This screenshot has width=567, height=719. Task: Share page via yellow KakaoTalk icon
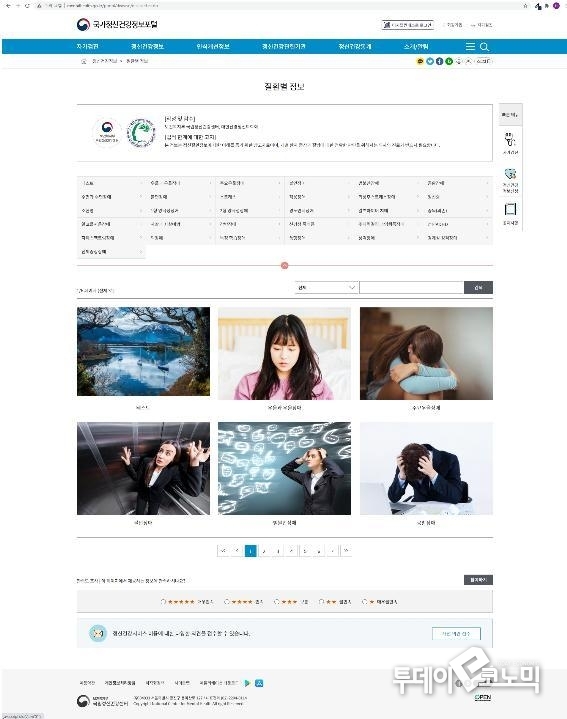click(x=420, y=61)
